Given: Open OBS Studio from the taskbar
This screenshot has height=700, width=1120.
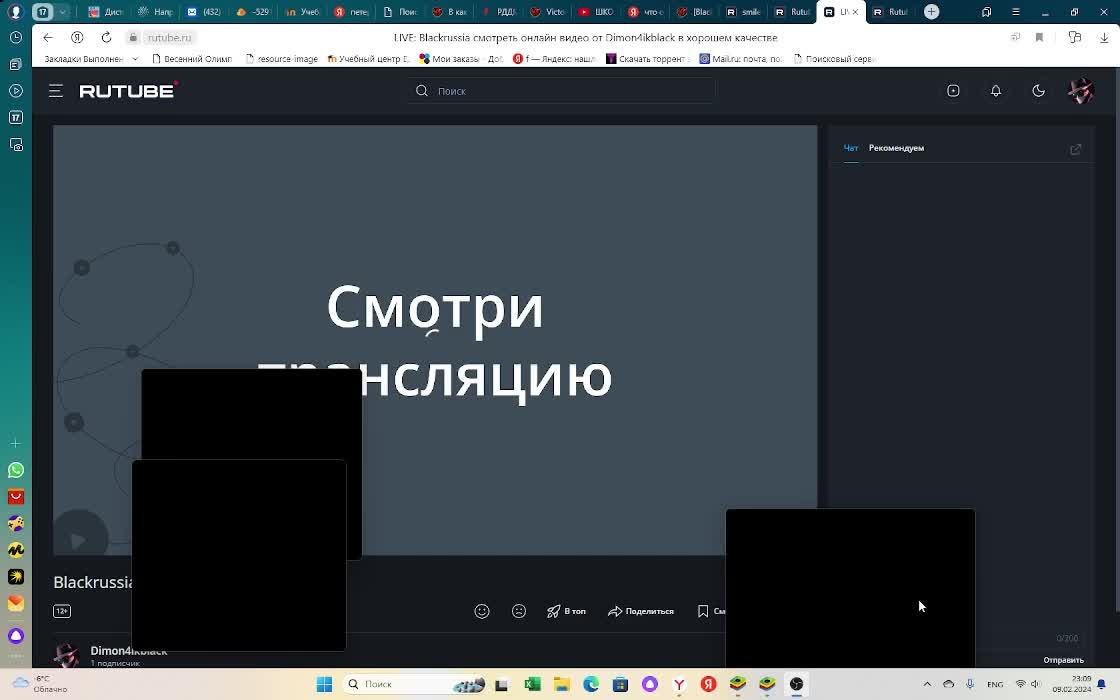Looking at the screenshot, I should (796, 684).
